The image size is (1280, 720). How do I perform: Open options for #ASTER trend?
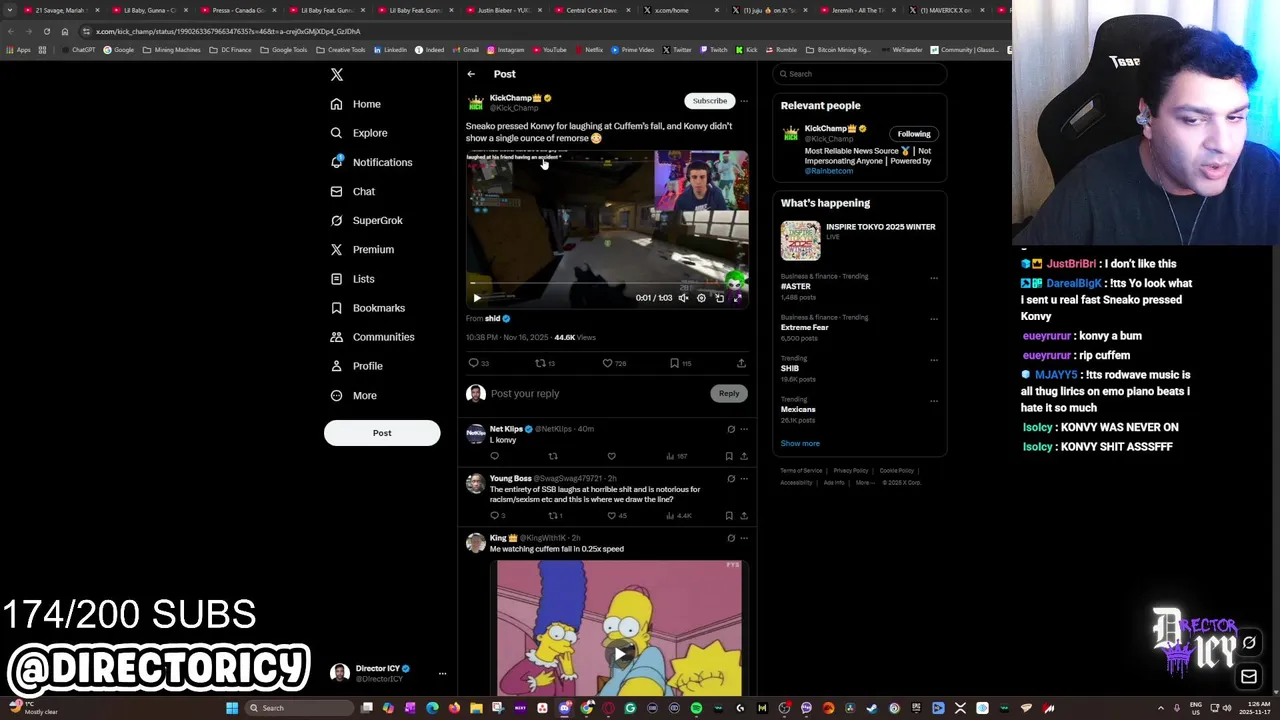[934, 279]
